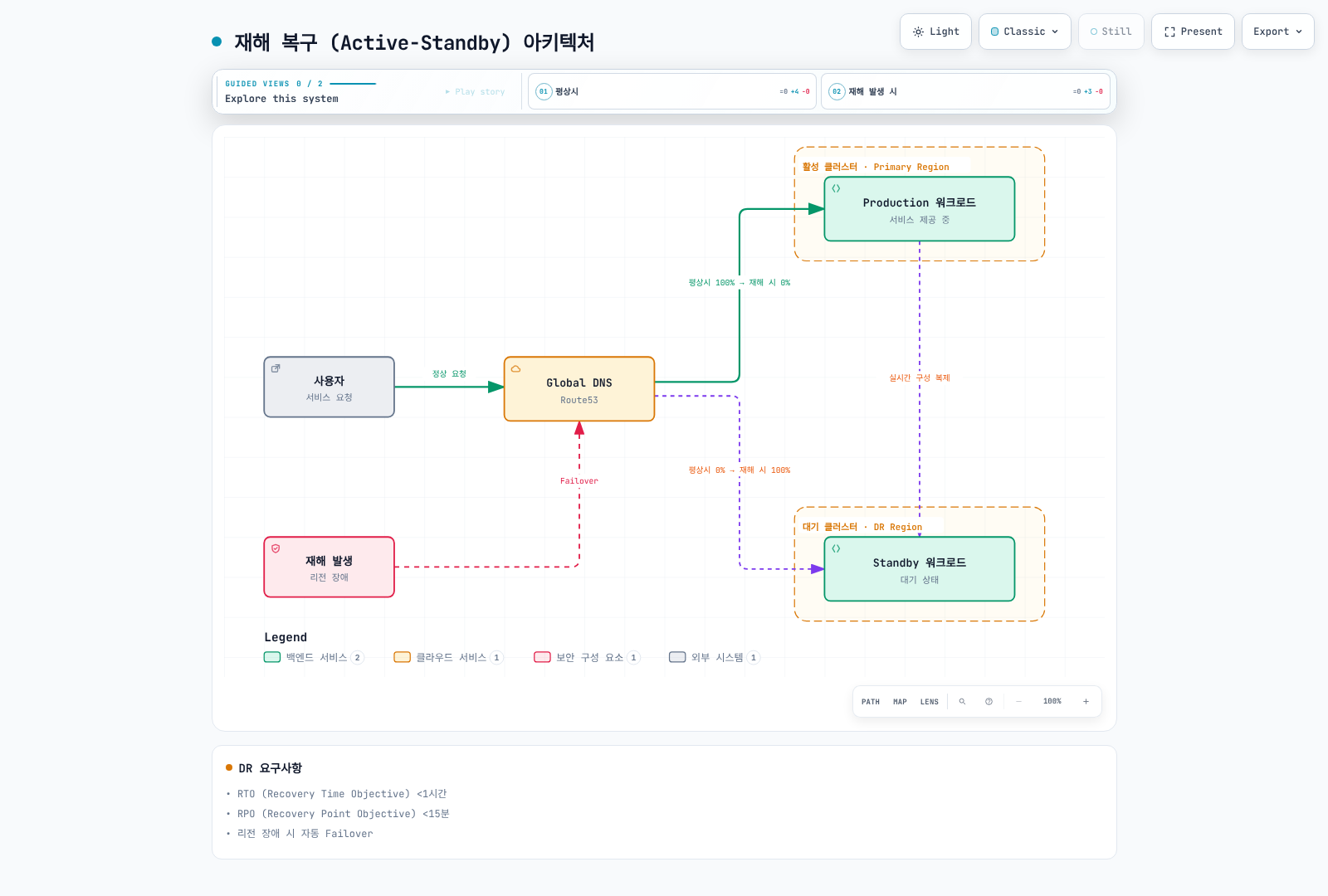Toggle 보안 구성 요소 legend filter
Viewport: 1328px width, 896px height.
click(587, 657)
